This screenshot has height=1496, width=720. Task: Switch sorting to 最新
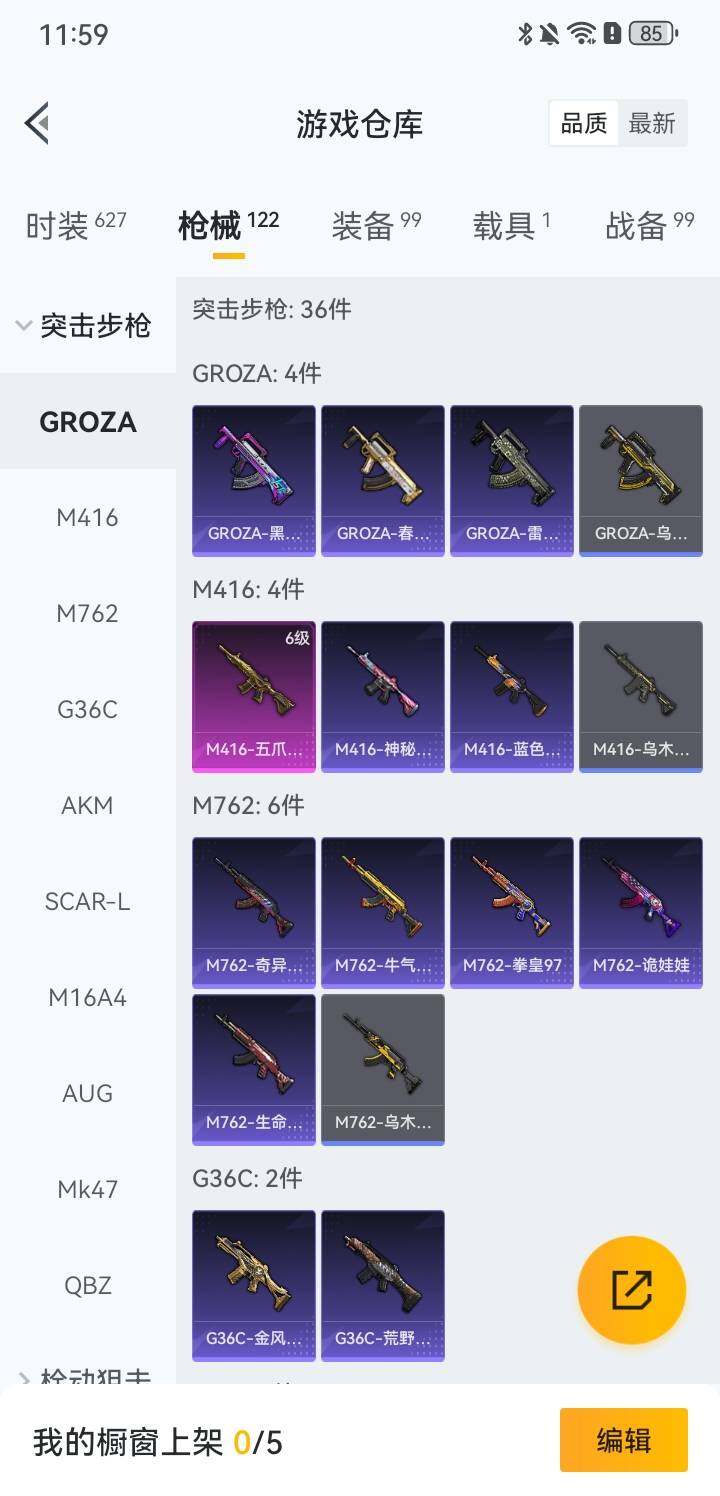click(x=652, y=124)
